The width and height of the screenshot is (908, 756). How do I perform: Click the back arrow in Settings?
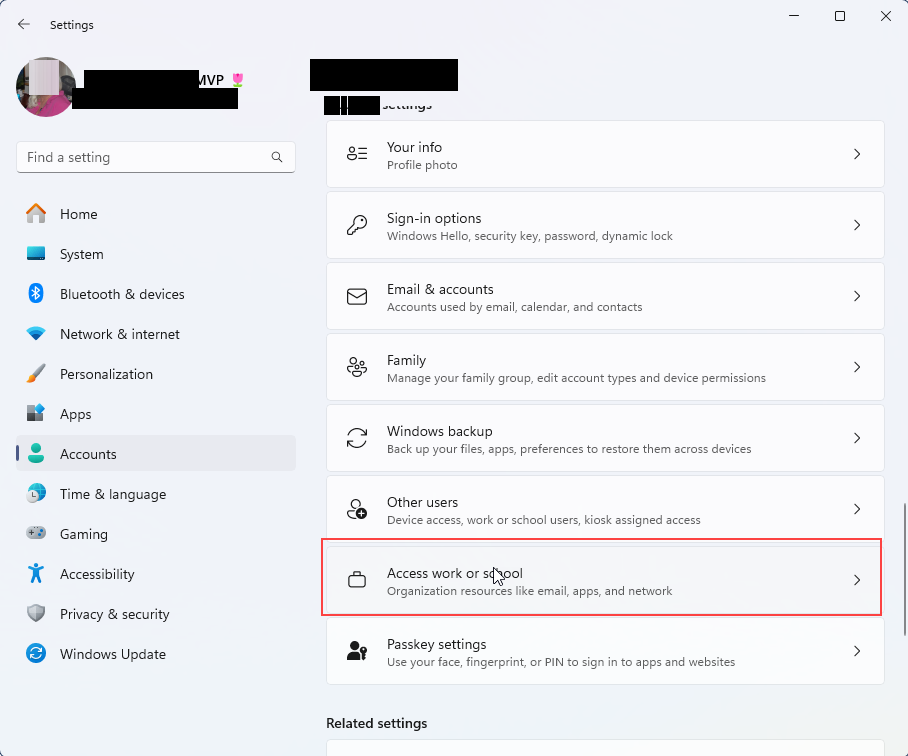point(23,24)
